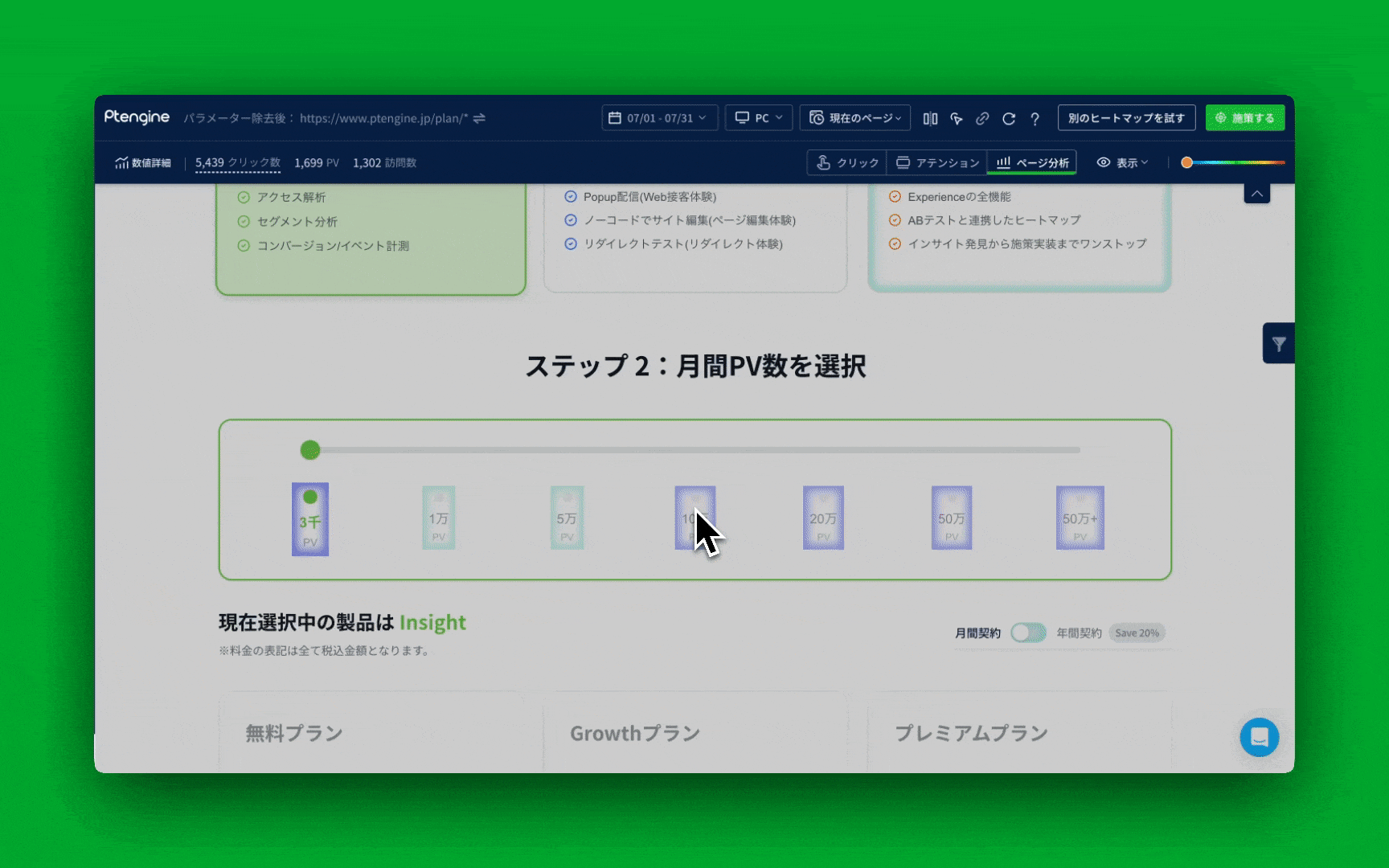The width and height of the screenshot is (1389, 868).
Task: Open help via question mark icon
Action: pos(1035,118)
